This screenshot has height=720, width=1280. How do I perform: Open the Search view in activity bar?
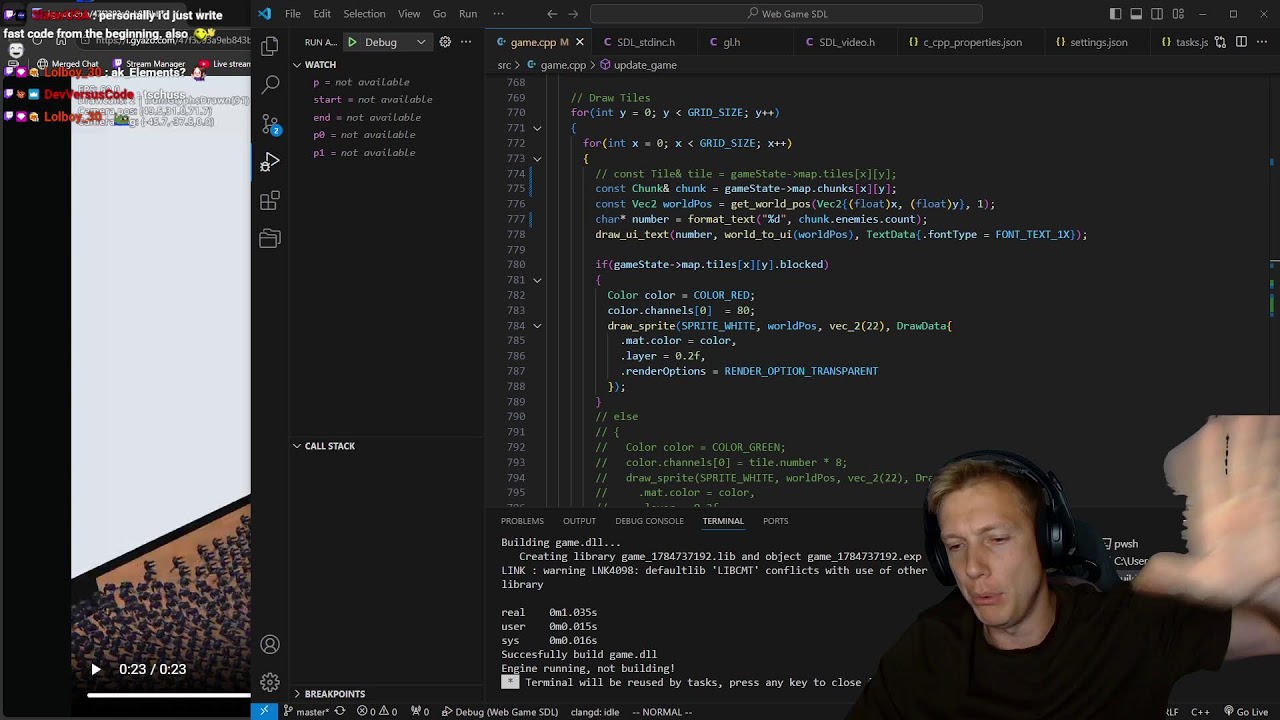pyautogui.click(x=270, y=85)
